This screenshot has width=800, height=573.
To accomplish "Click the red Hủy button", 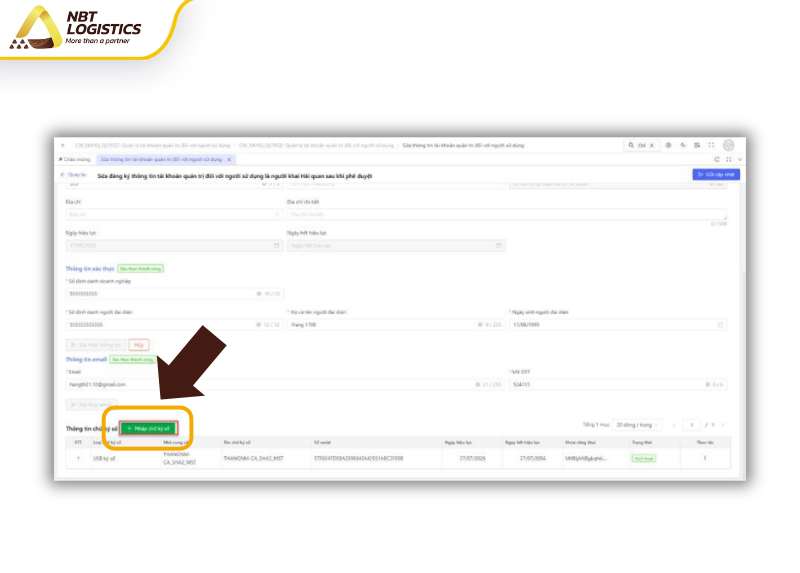I will (139, 345).
